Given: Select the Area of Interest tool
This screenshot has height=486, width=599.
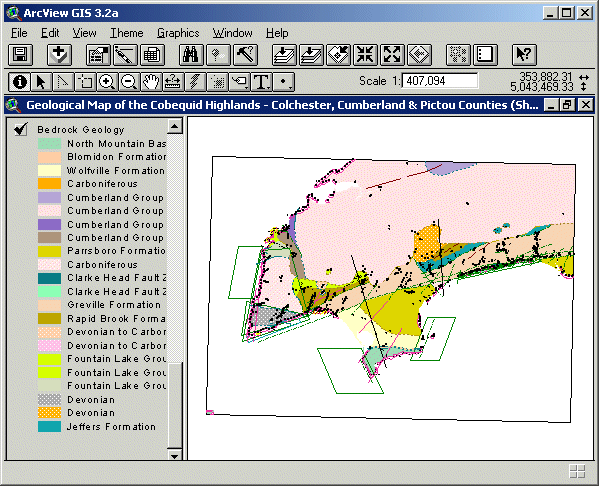Looking at the screenshot, I should pyautogui.click(x=217, y=82).
